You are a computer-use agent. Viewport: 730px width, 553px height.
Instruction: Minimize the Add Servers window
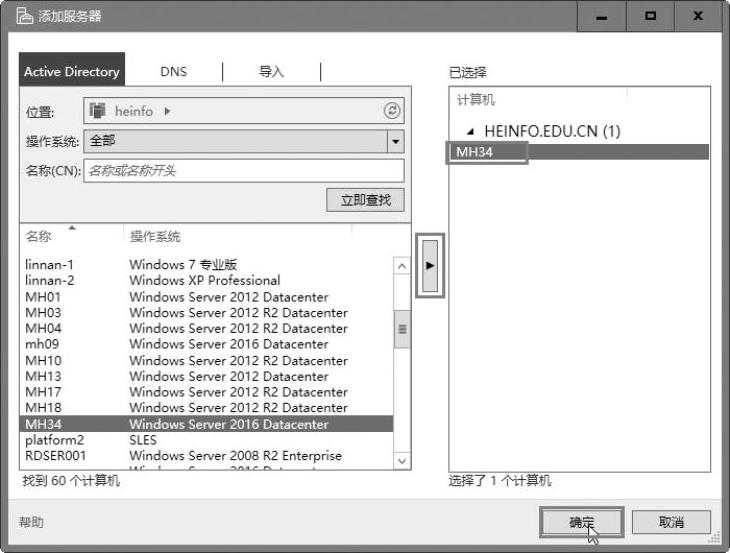[602, 16]
